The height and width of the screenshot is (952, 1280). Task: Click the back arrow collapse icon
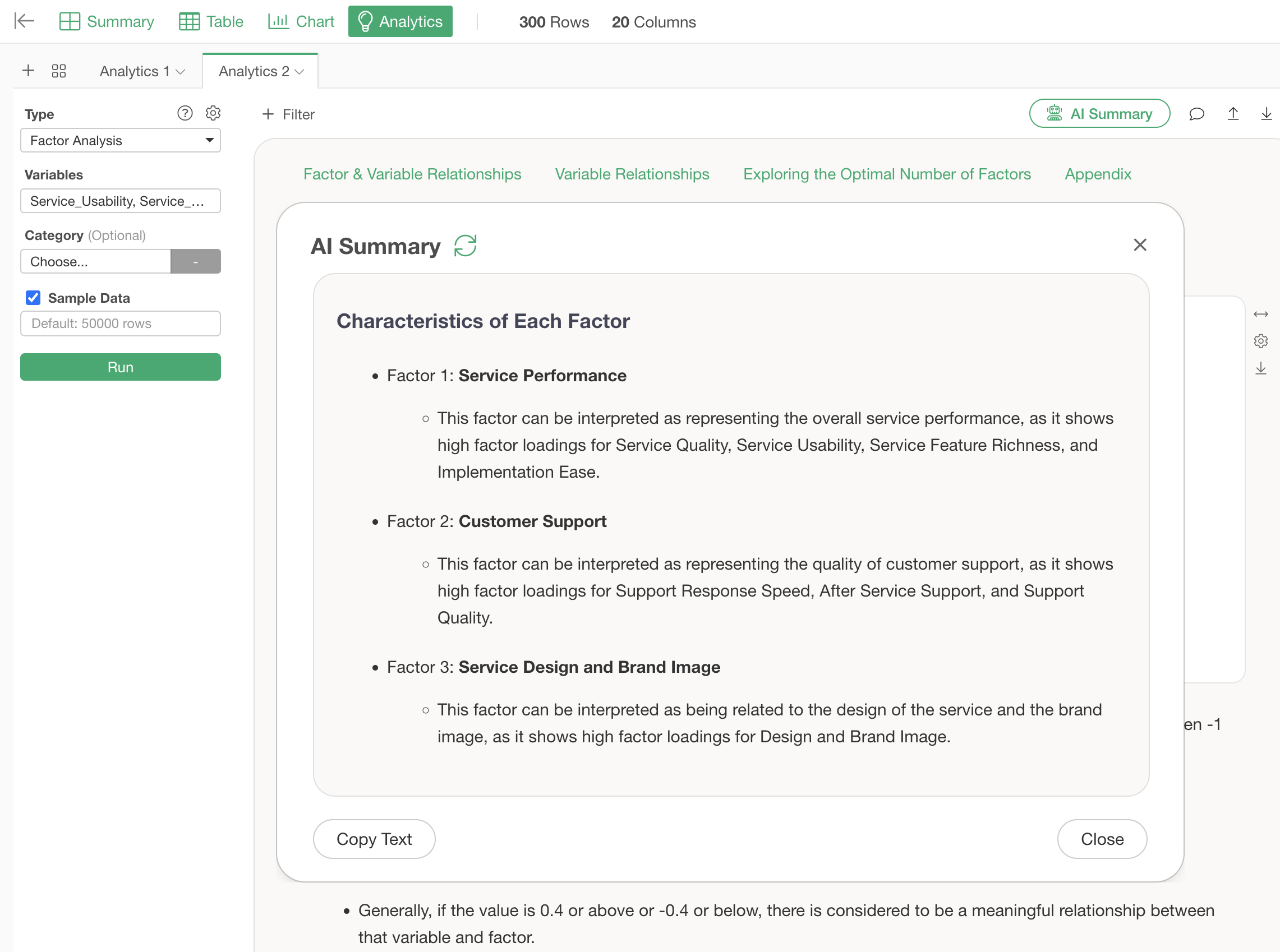click(24, 21)
